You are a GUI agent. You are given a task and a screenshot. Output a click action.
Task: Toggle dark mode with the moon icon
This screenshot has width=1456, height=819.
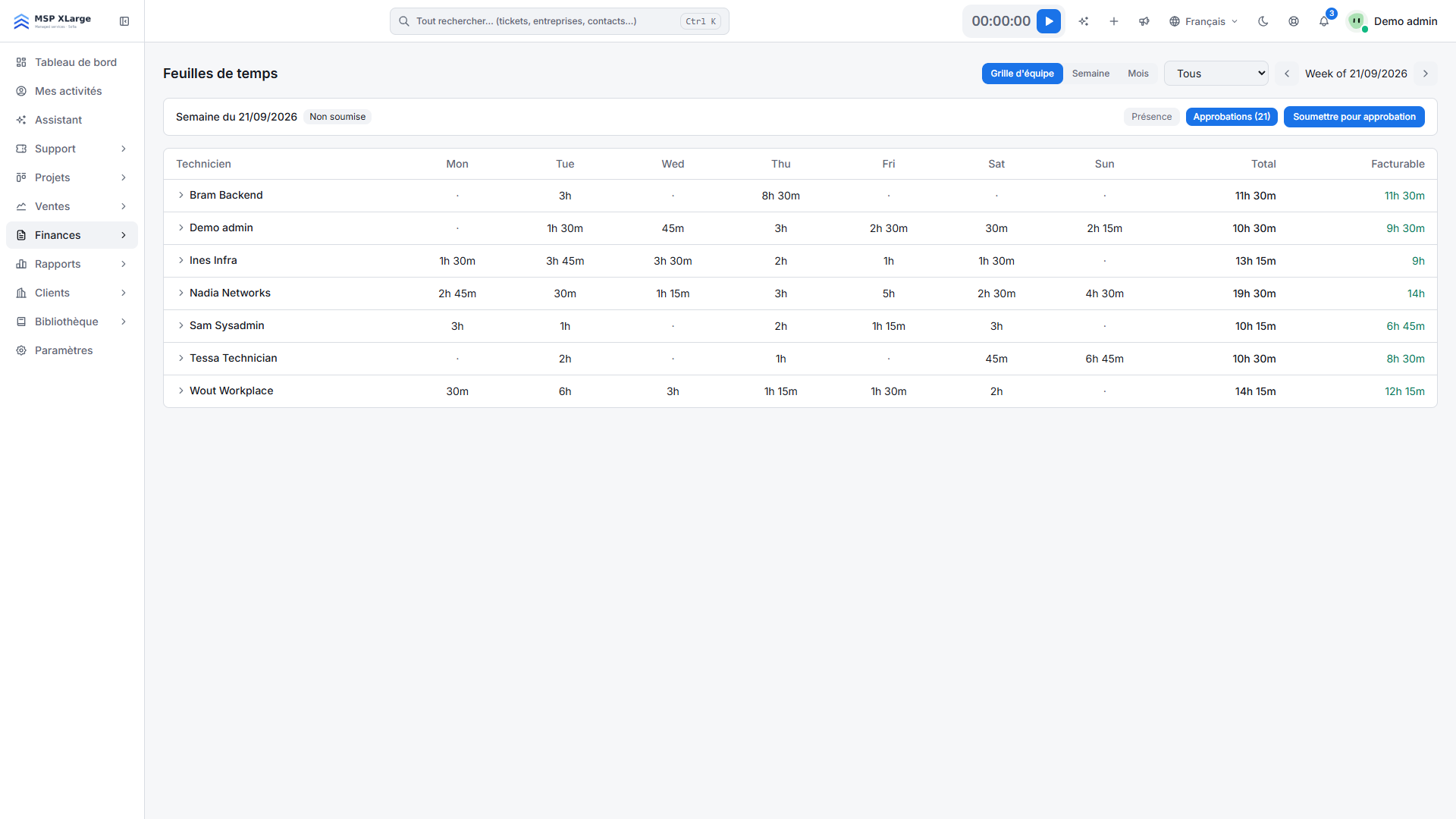(x=1263, y=21)
